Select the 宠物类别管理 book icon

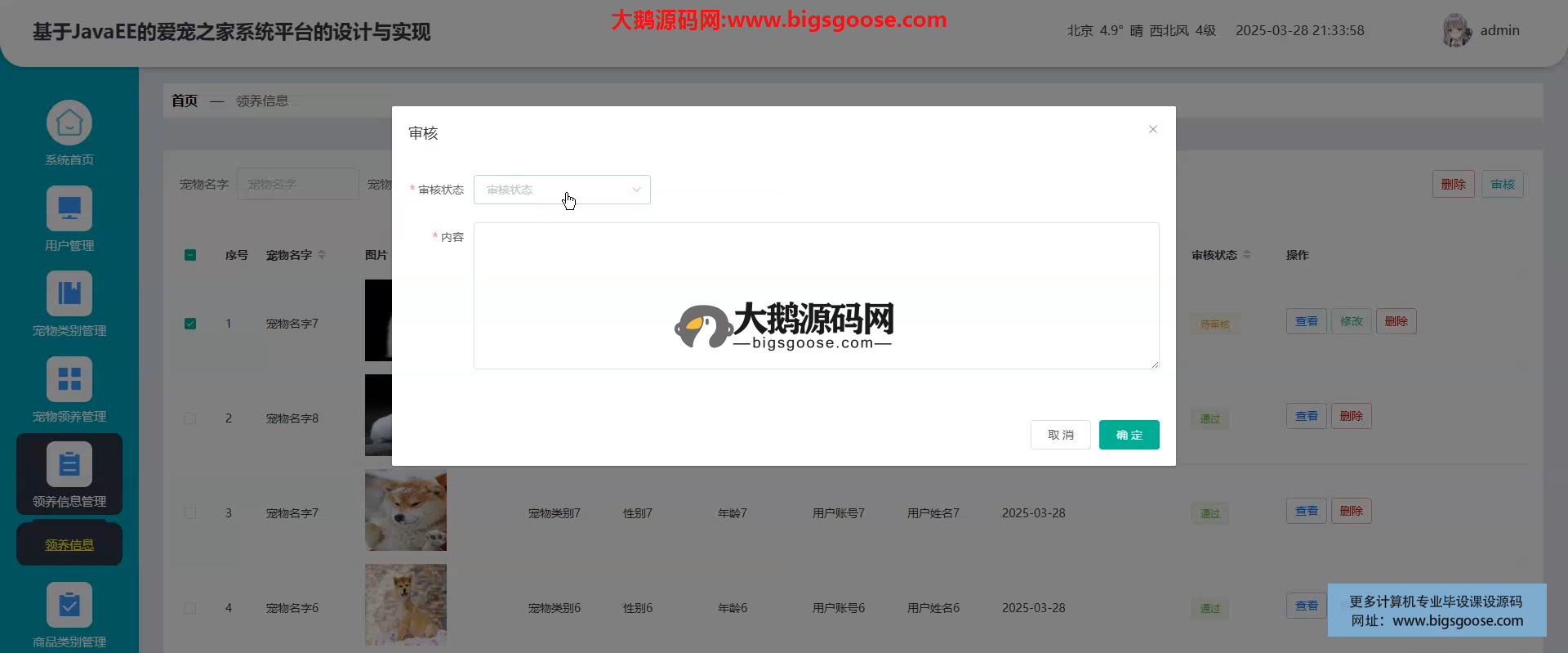click(69, 294)
